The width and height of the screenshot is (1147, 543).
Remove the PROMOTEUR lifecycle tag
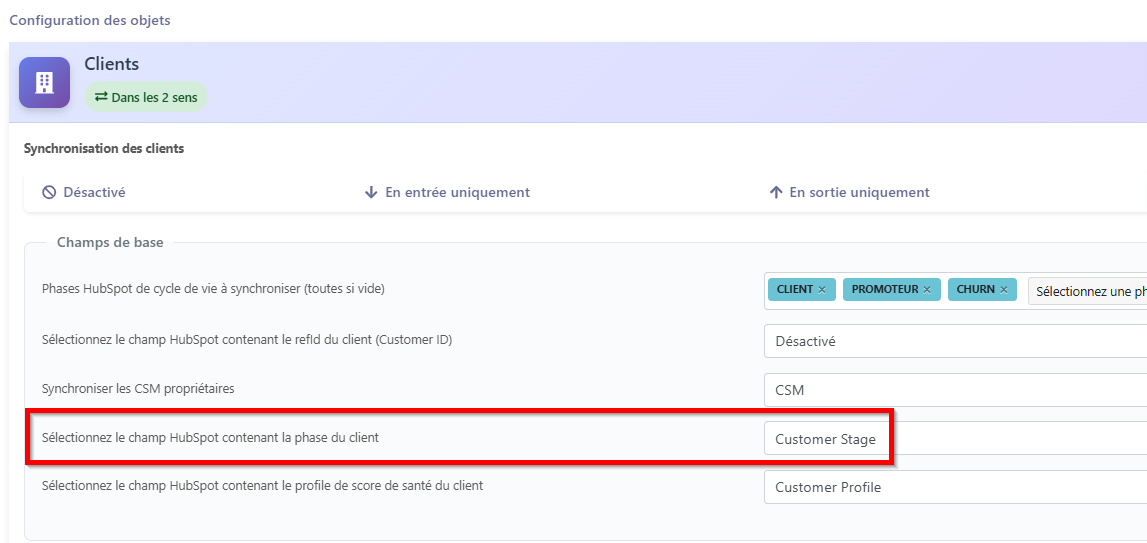coord(926,290)
